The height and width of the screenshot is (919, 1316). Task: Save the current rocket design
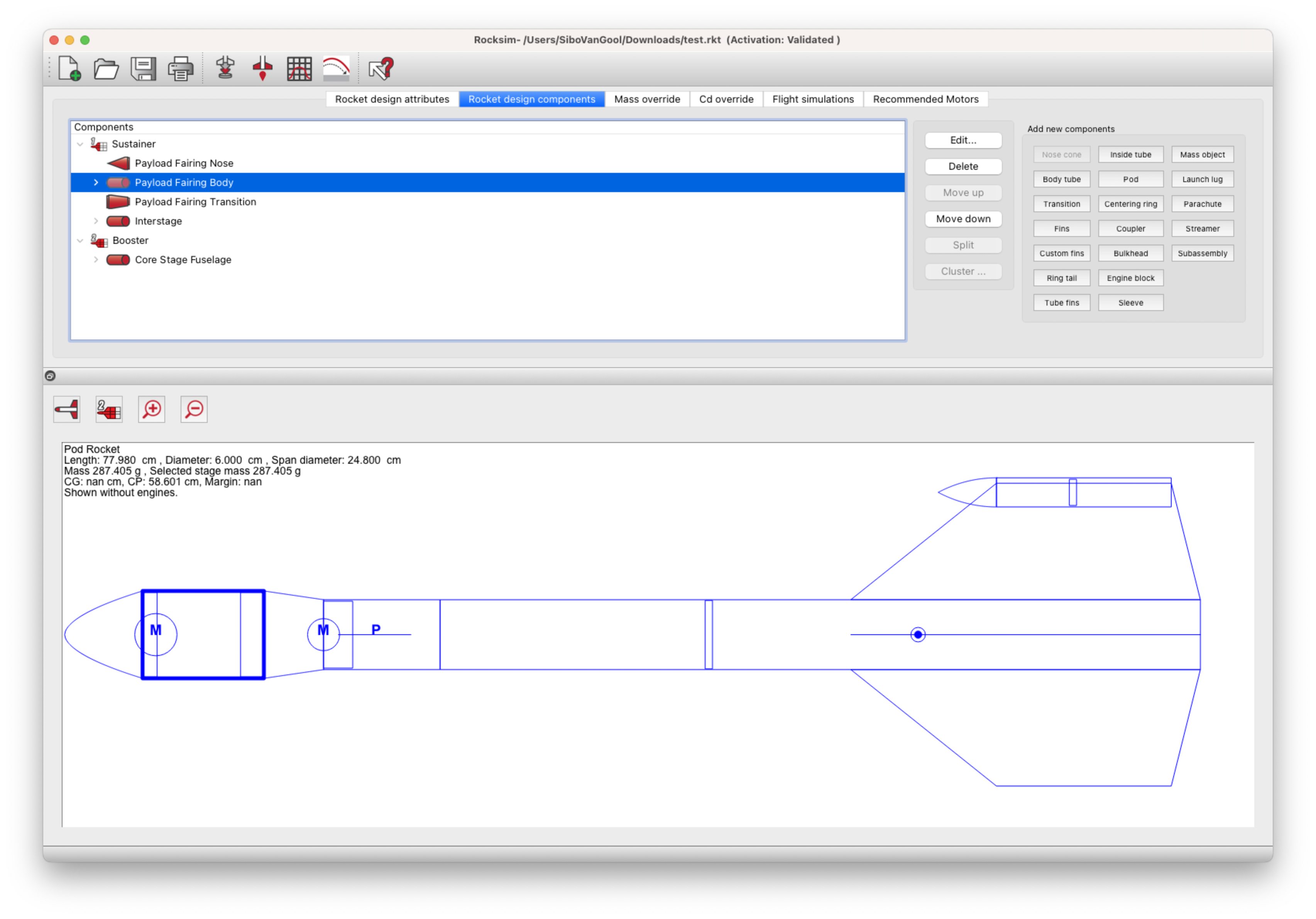pos(143,68)
